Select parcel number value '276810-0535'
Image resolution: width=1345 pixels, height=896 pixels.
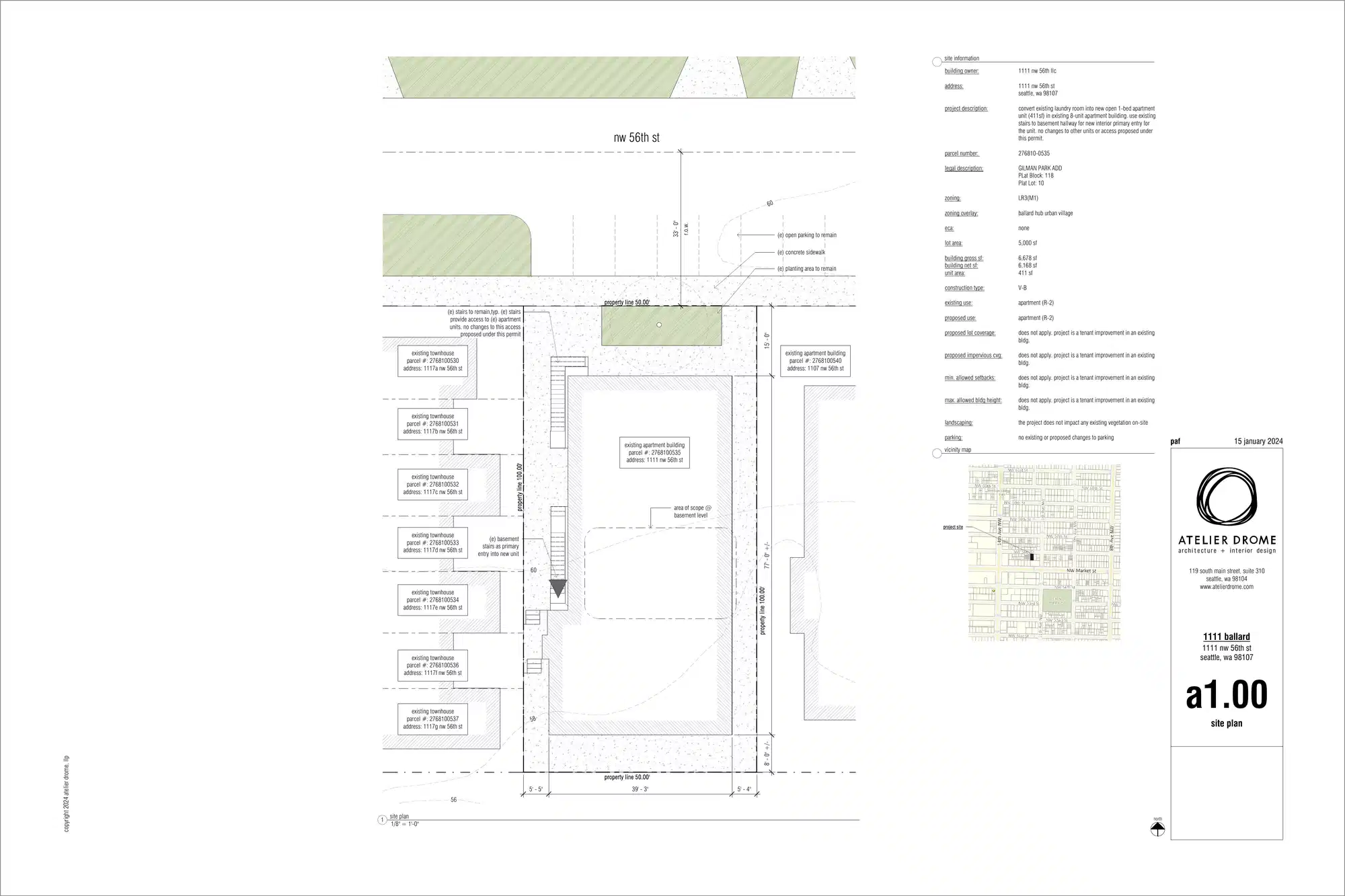click(1034, 153)
